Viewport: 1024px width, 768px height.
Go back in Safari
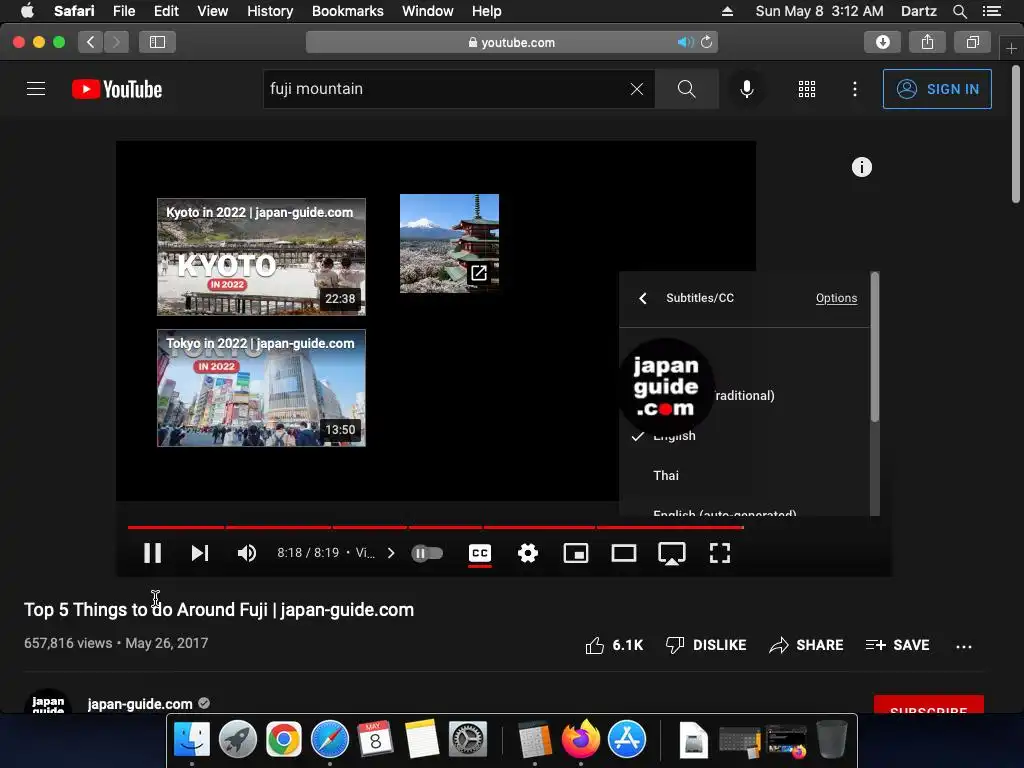pos(91,42)
